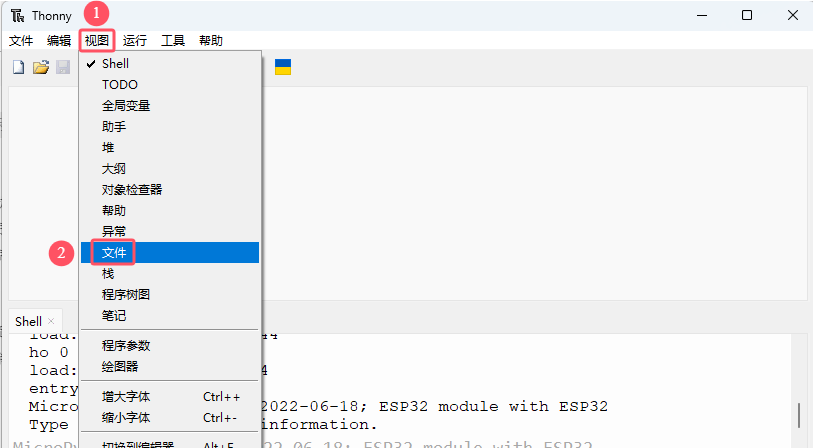Image resolution: width=813 pixels, height=448 pixels.
Task: Click the "ESP32 module with ESP32" shell text
Action: [x=493, y=407]
